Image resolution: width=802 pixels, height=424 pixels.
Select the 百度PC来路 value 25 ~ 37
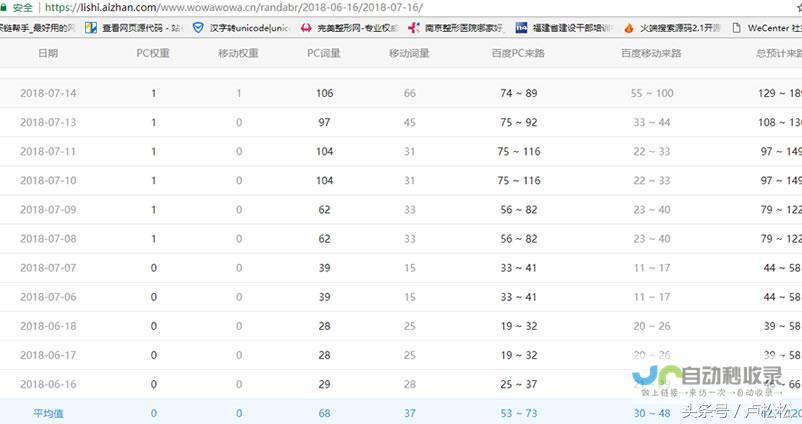pyautogui.click(x=519, y=385)
